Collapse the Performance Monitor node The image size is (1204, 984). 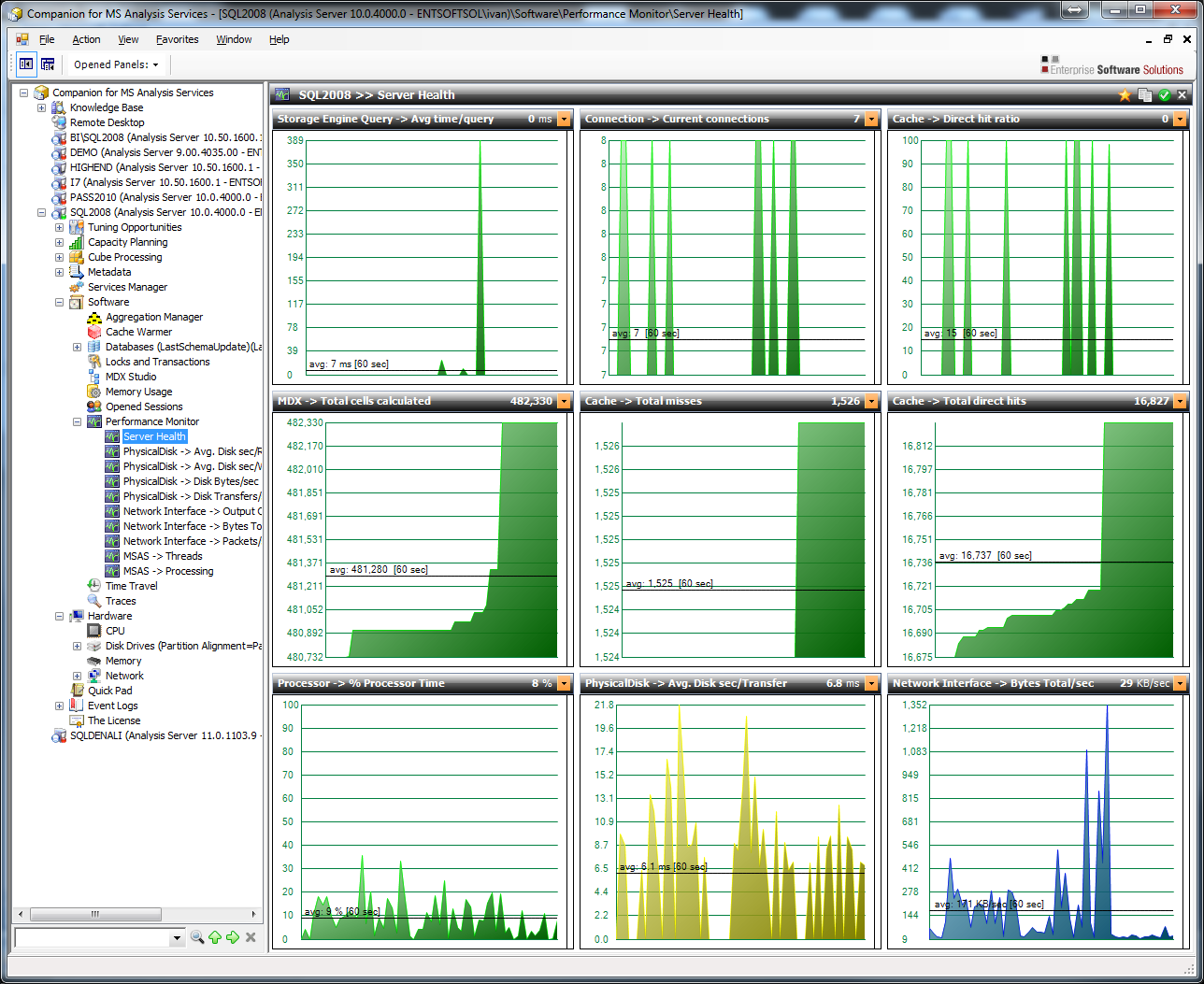pos(77,421)
